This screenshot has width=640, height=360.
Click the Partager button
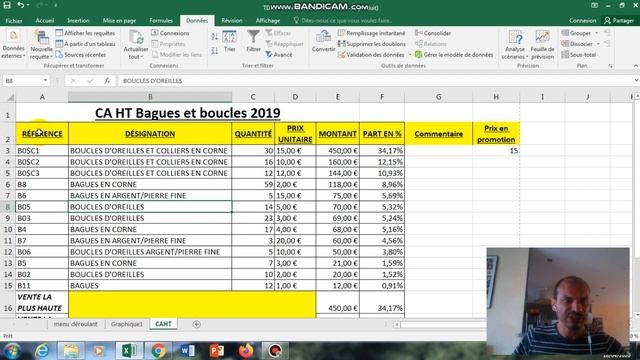point(619,20)
